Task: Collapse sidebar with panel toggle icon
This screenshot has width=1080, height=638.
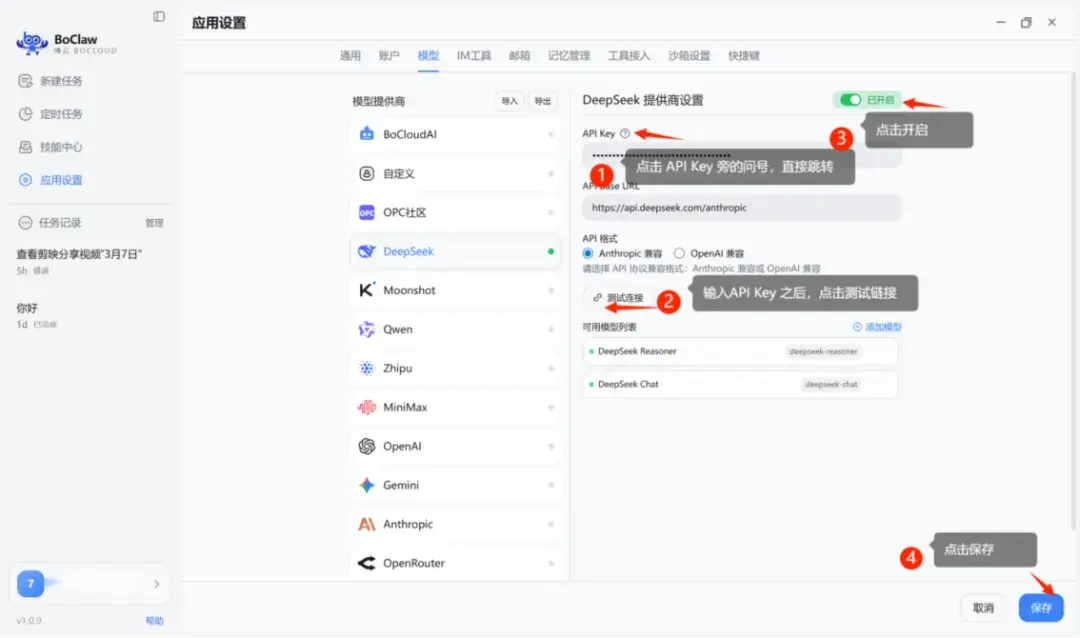Action: (159, 17)
